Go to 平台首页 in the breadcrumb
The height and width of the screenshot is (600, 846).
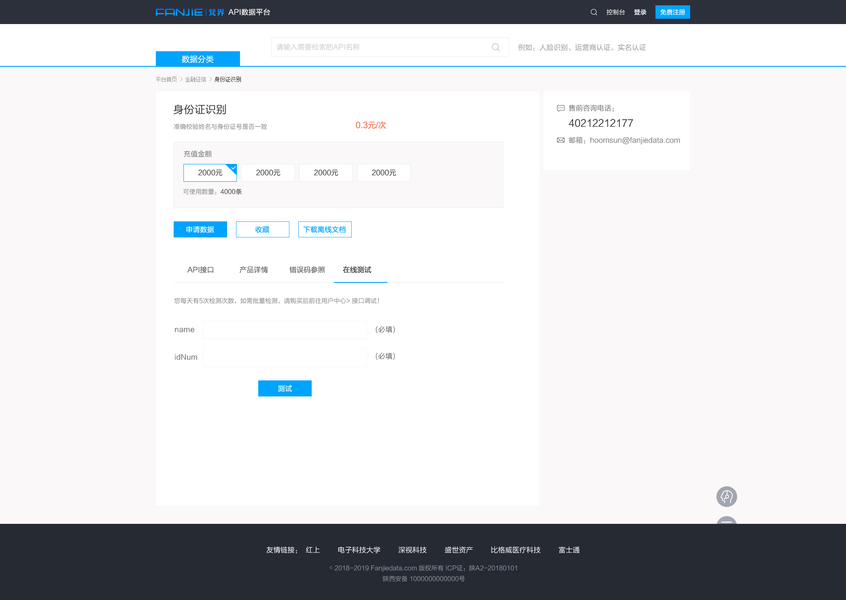[166, 79]
